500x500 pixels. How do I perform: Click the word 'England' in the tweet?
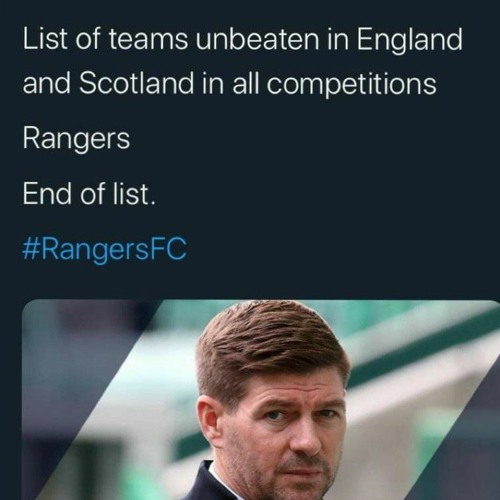tap(410, 40)
